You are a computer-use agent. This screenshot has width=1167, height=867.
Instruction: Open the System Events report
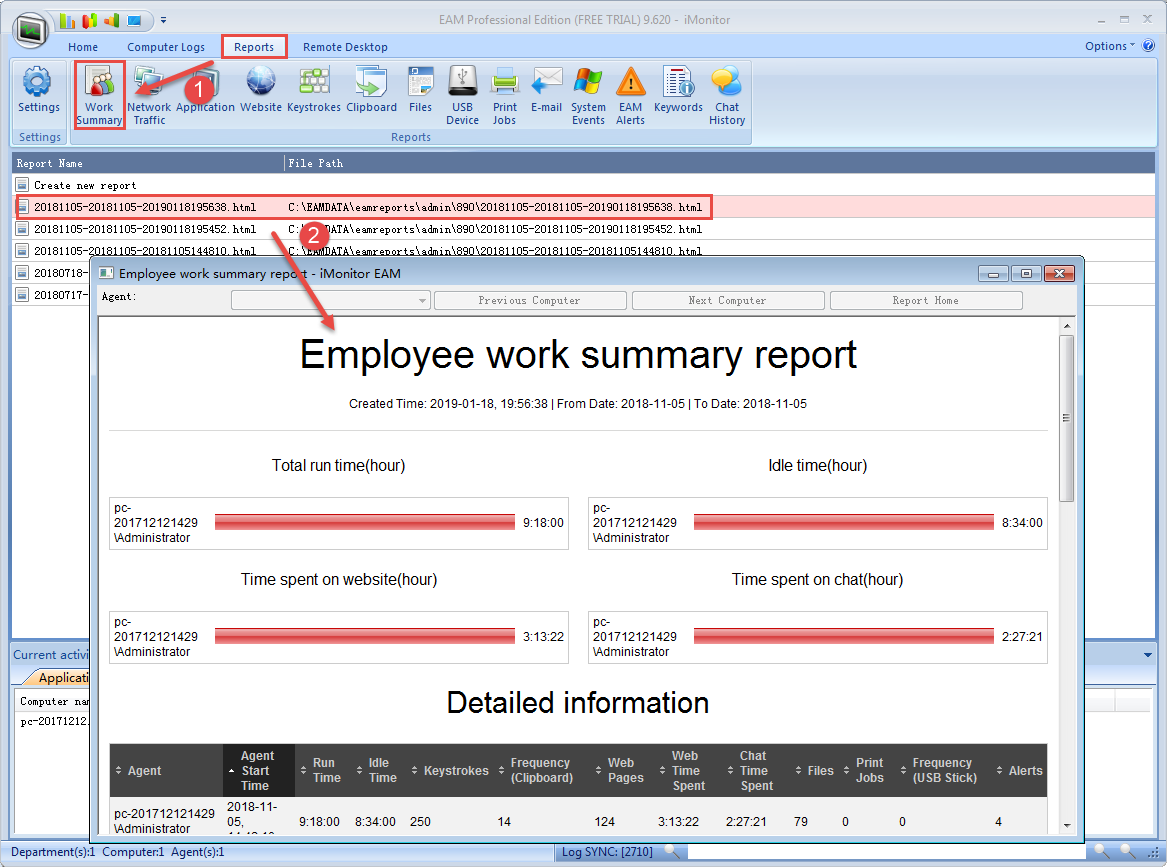click(588, 95)
